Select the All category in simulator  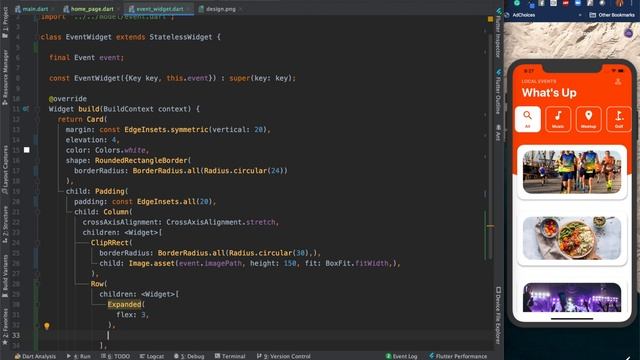528,119
